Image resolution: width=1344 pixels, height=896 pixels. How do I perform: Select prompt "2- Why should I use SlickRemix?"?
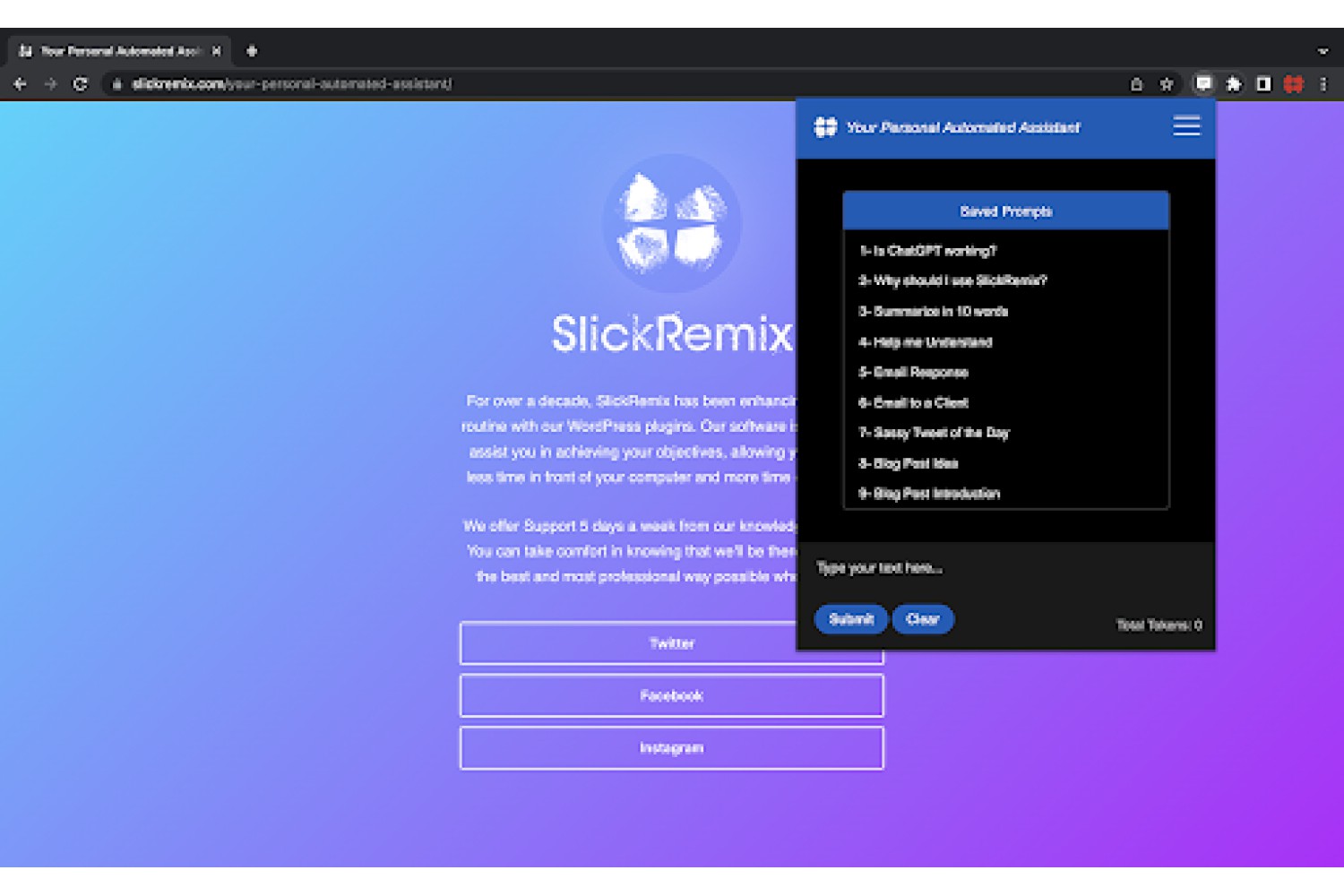coord(952,280)
